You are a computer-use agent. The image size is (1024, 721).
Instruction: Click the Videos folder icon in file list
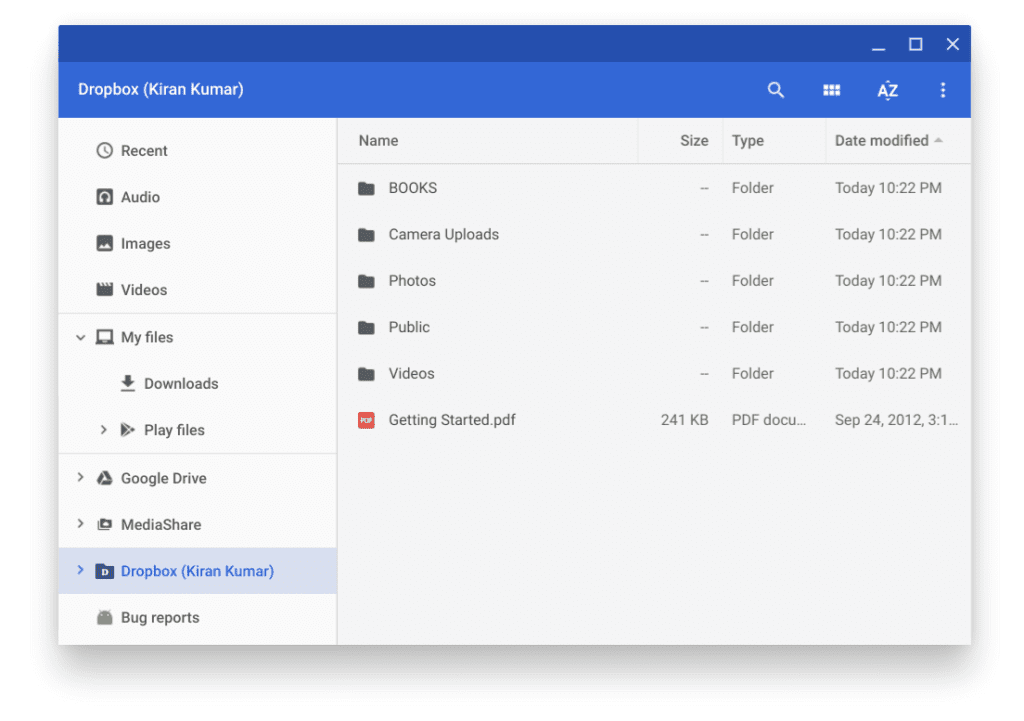366,374
